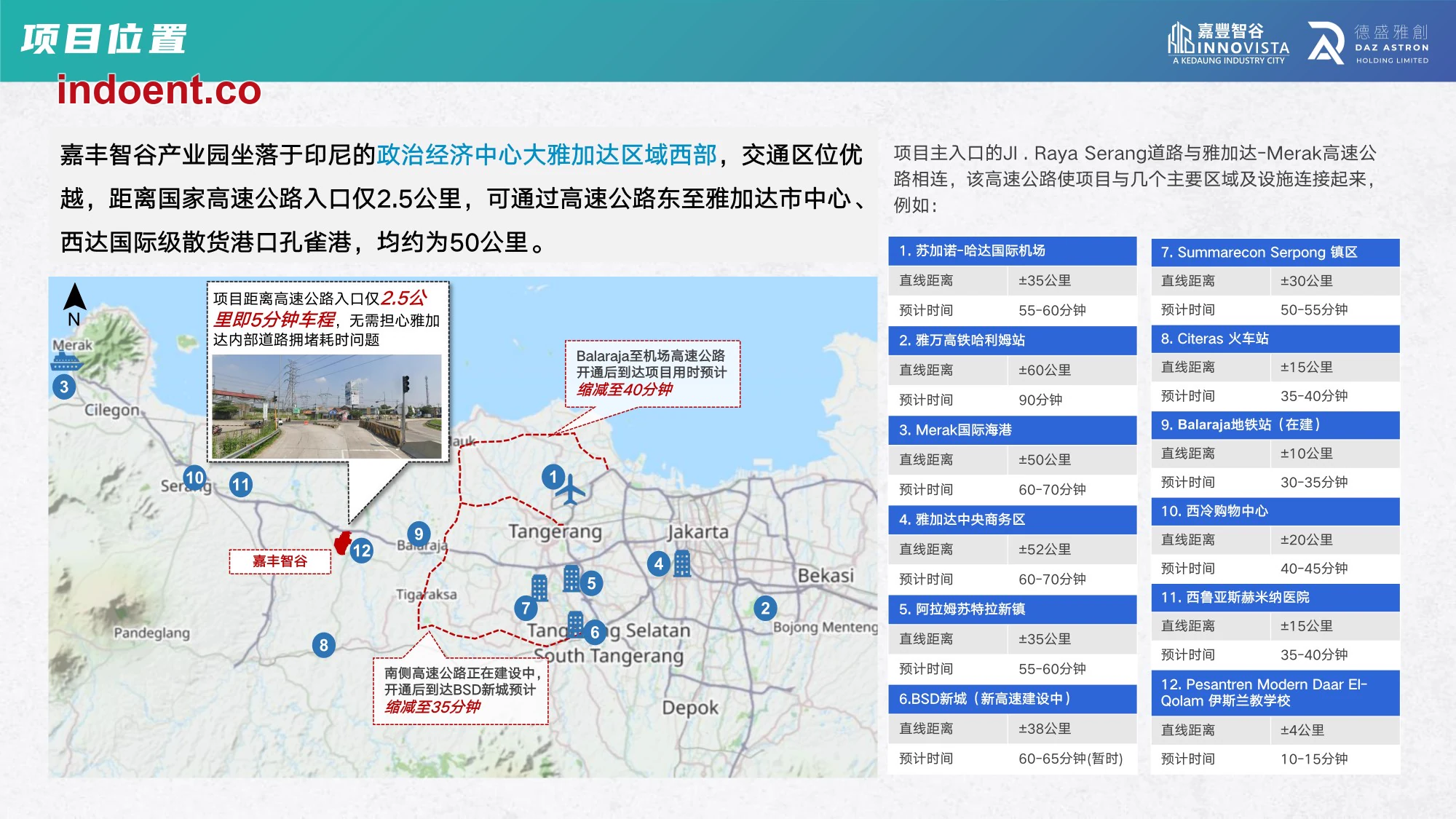
Task: Click map marker number 6 at Tangerang Selatan
Action: 595,632
